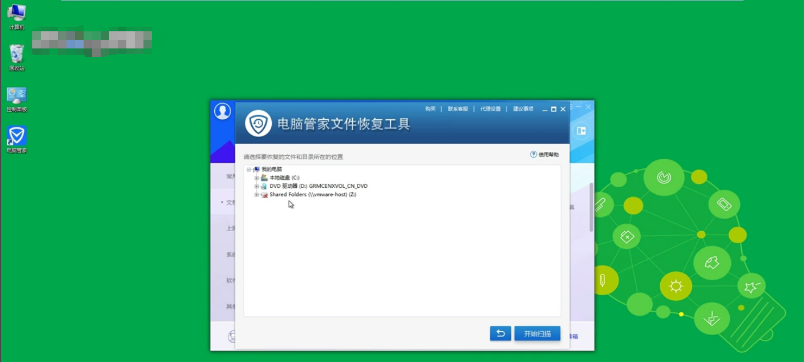This screenshot has width=804, height=362.
Task: Select Shared Folders (\\vmware-host) (Z:)
Action: 313,195
